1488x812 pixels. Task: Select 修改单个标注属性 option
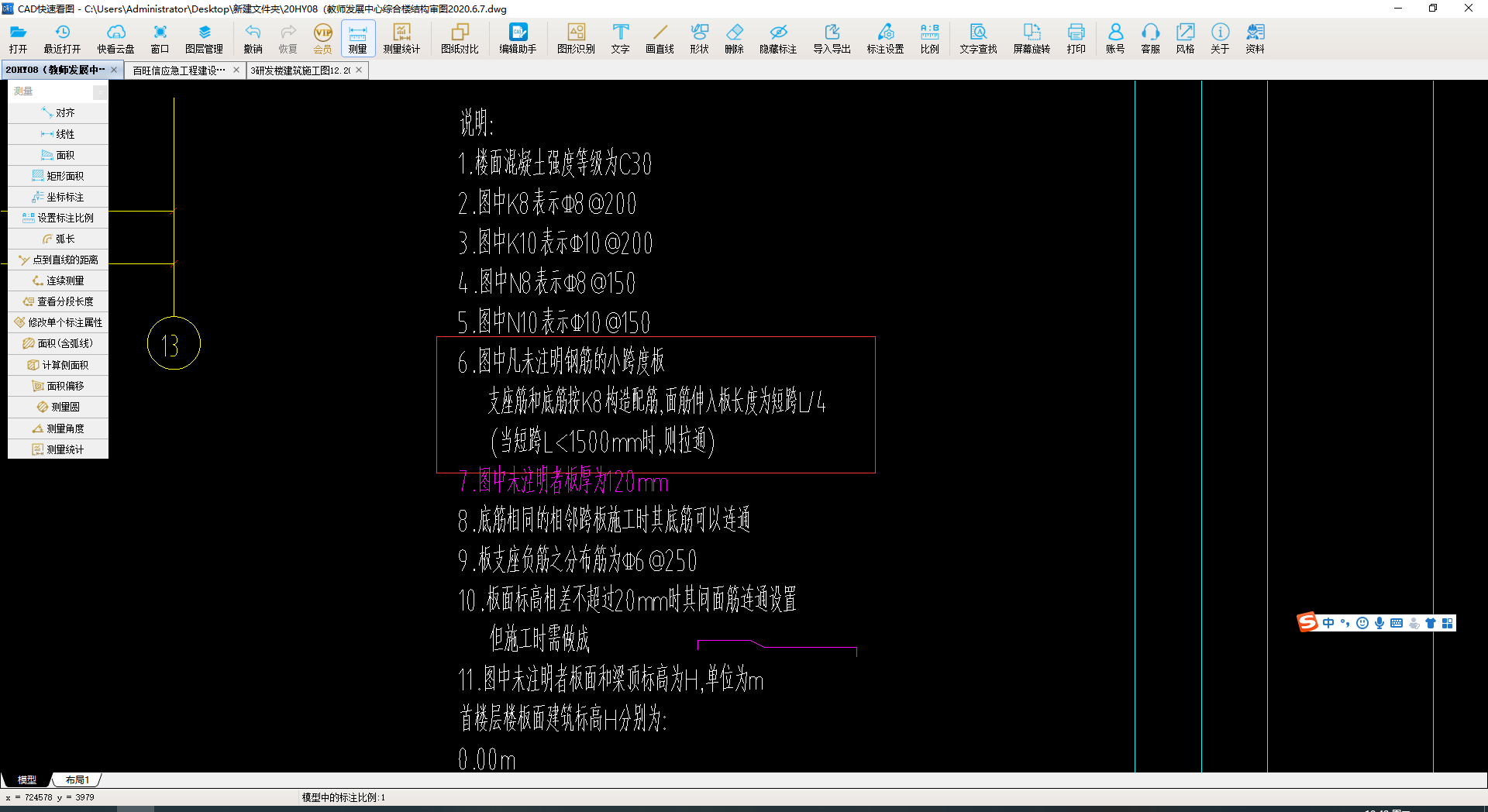point(58,322)
